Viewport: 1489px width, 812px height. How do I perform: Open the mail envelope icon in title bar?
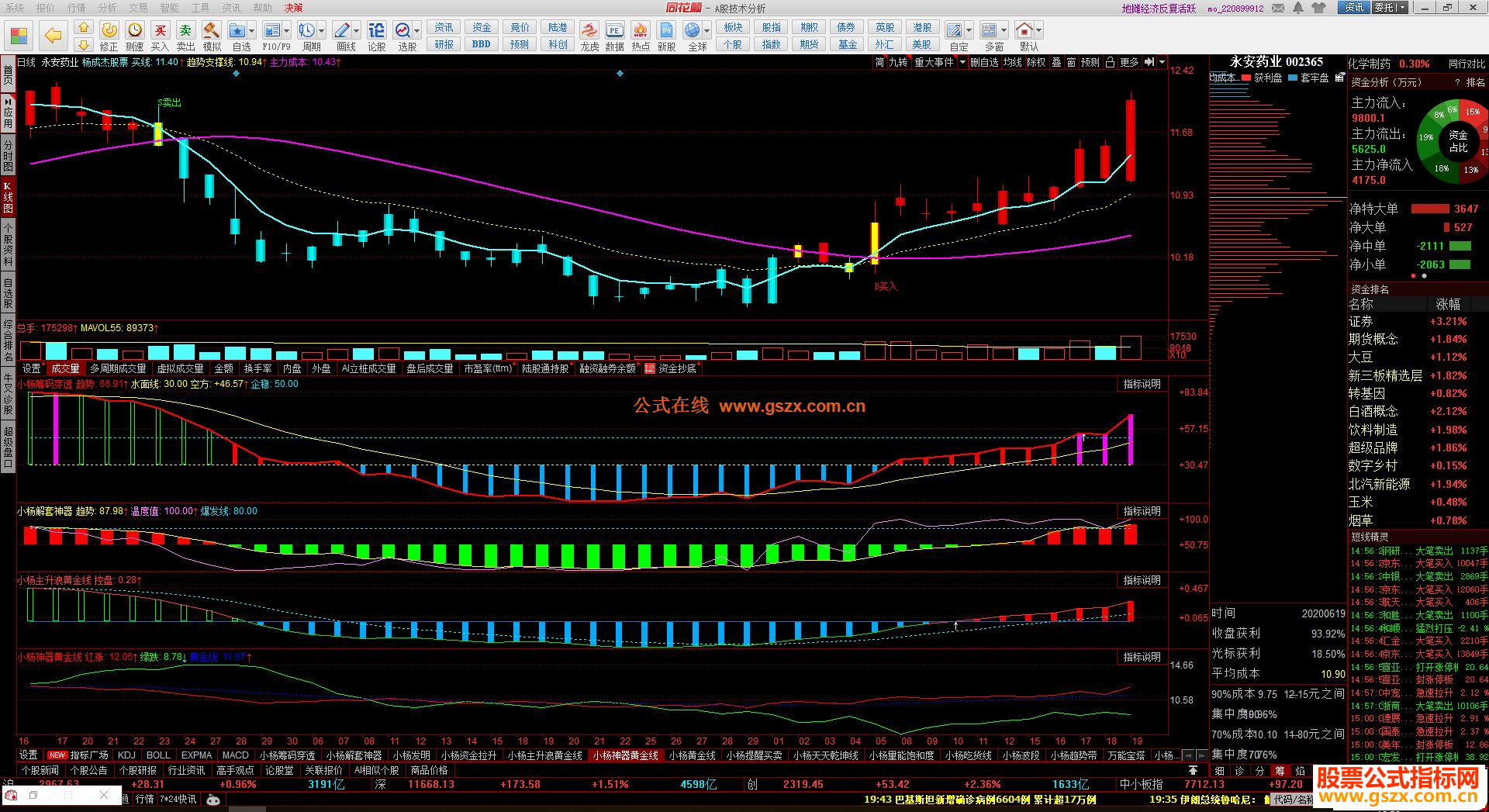coord(1277,8)
